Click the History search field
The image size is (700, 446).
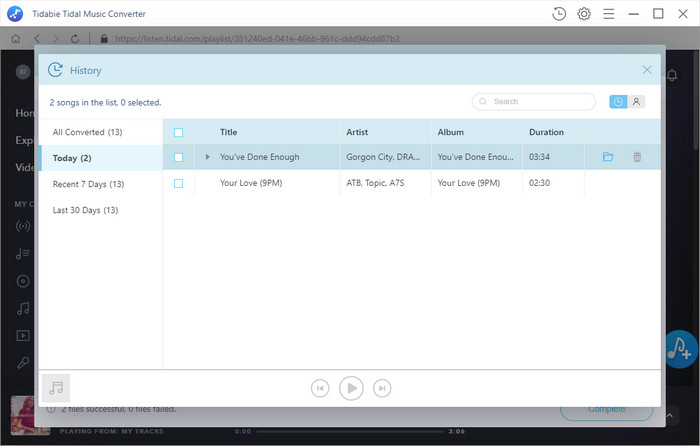coord(533,102)
